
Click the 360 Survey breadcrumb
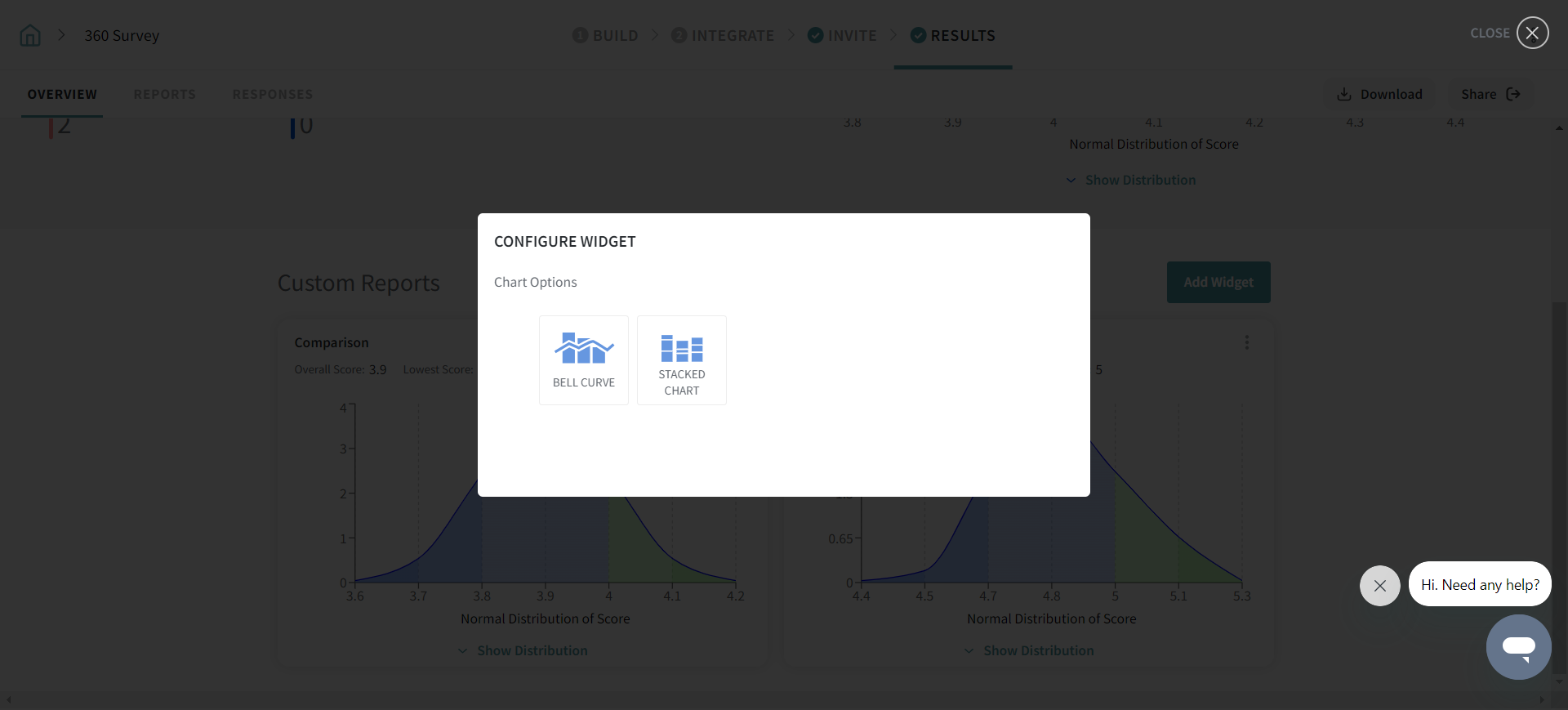[122, 36]
